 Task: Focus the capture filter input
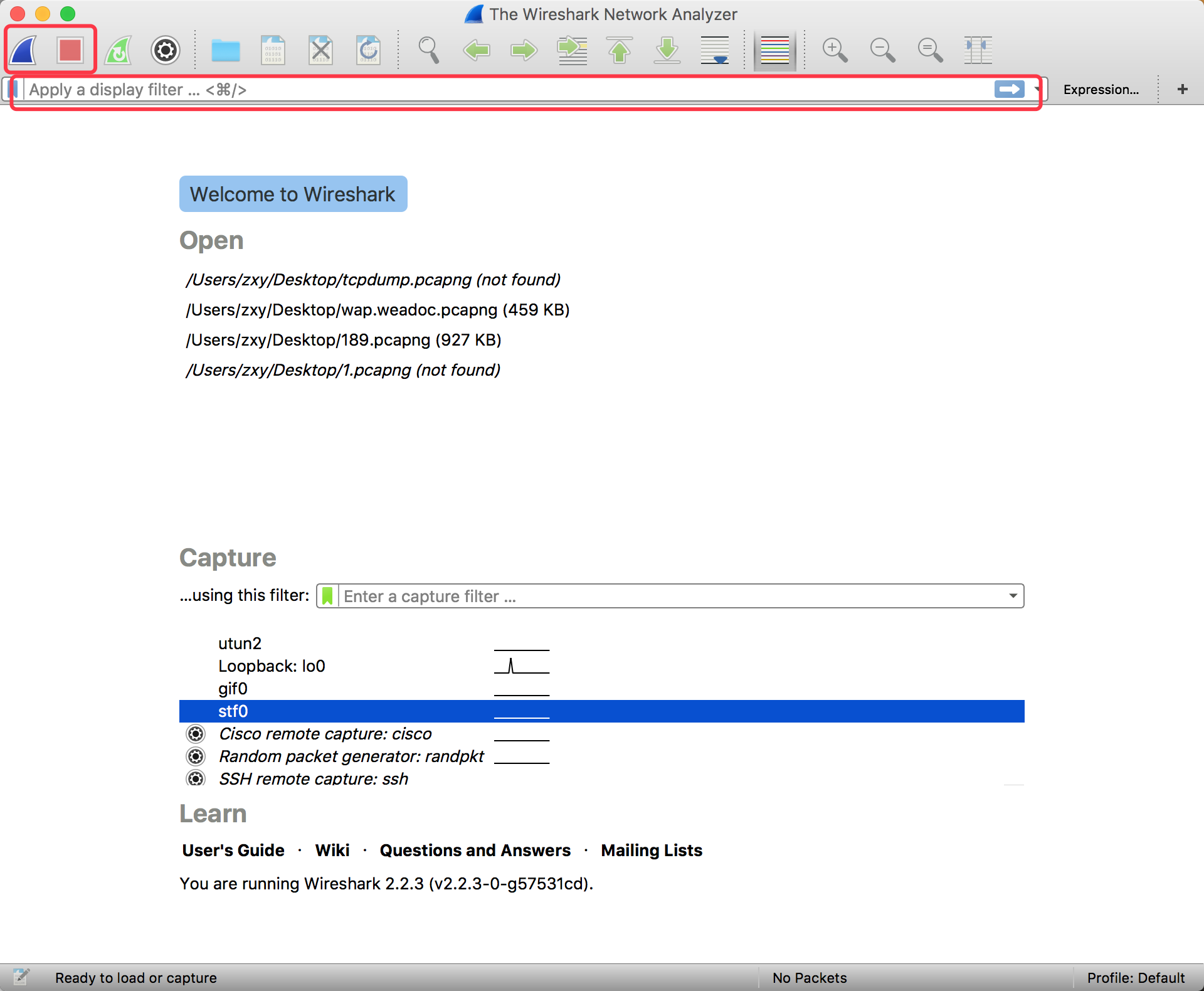tap(671, 596)
